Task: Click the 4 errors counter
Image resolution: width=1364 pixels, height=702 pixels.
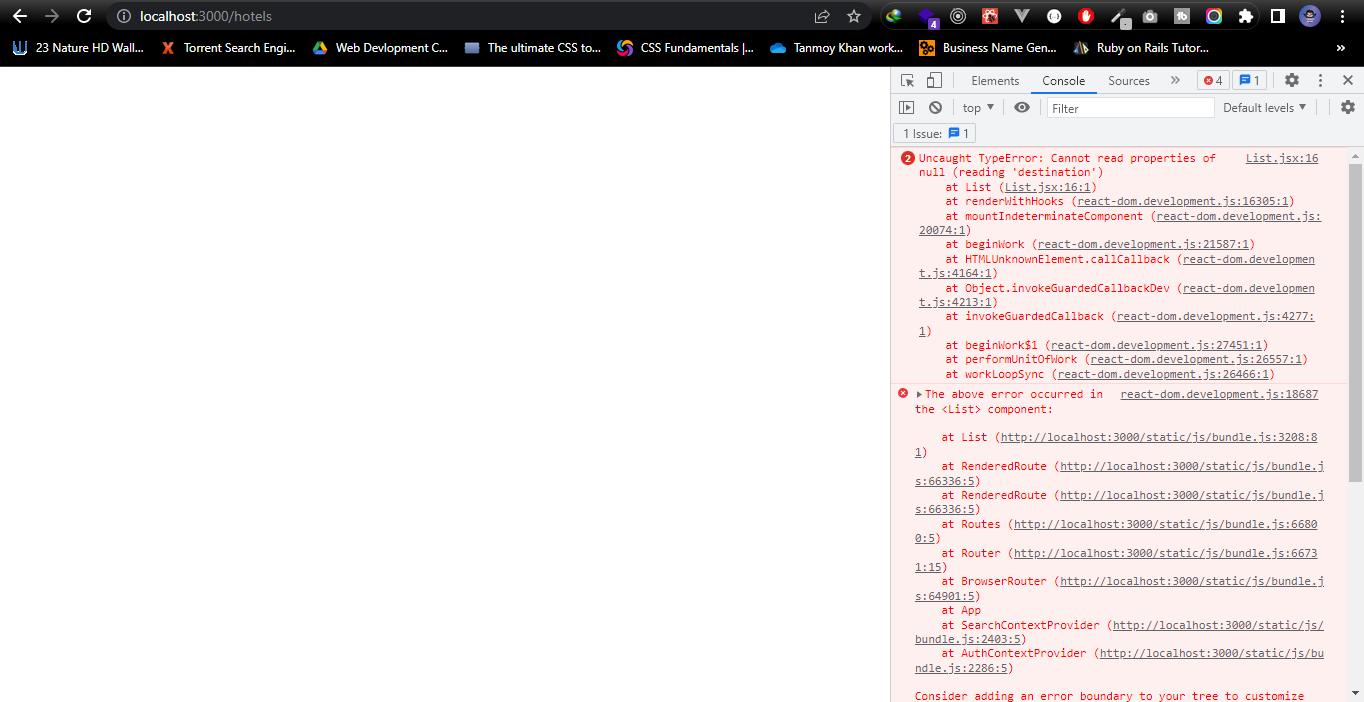Action: click(x=1213, y=81)
